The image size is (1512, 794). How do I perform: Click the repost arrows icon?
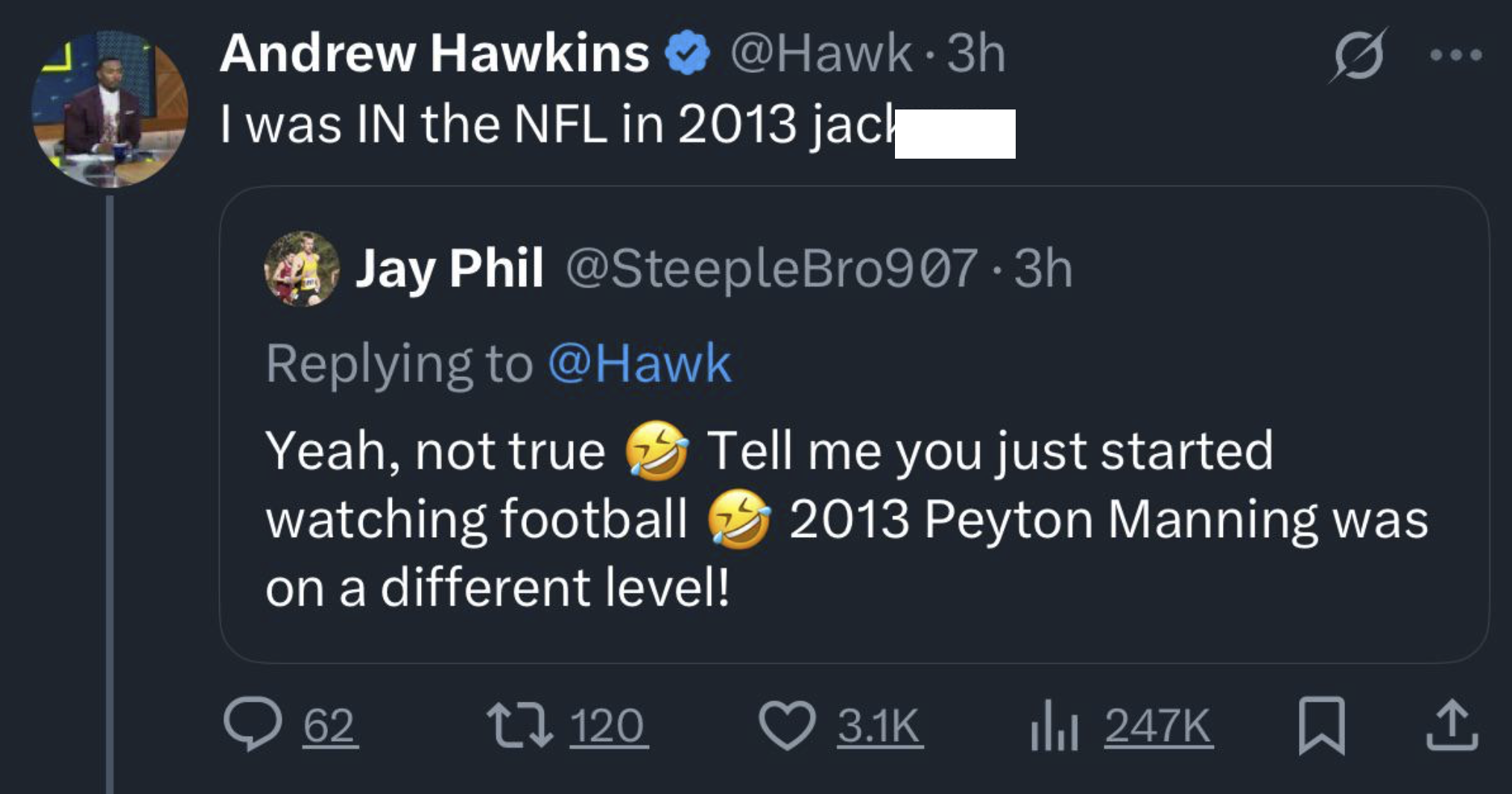(x=519, y=725)
